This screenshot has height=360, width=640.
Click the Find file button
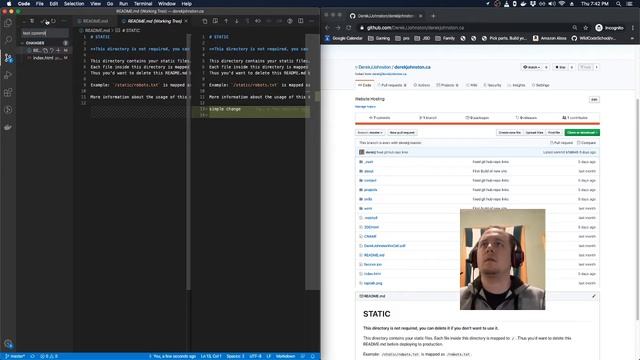554,133
